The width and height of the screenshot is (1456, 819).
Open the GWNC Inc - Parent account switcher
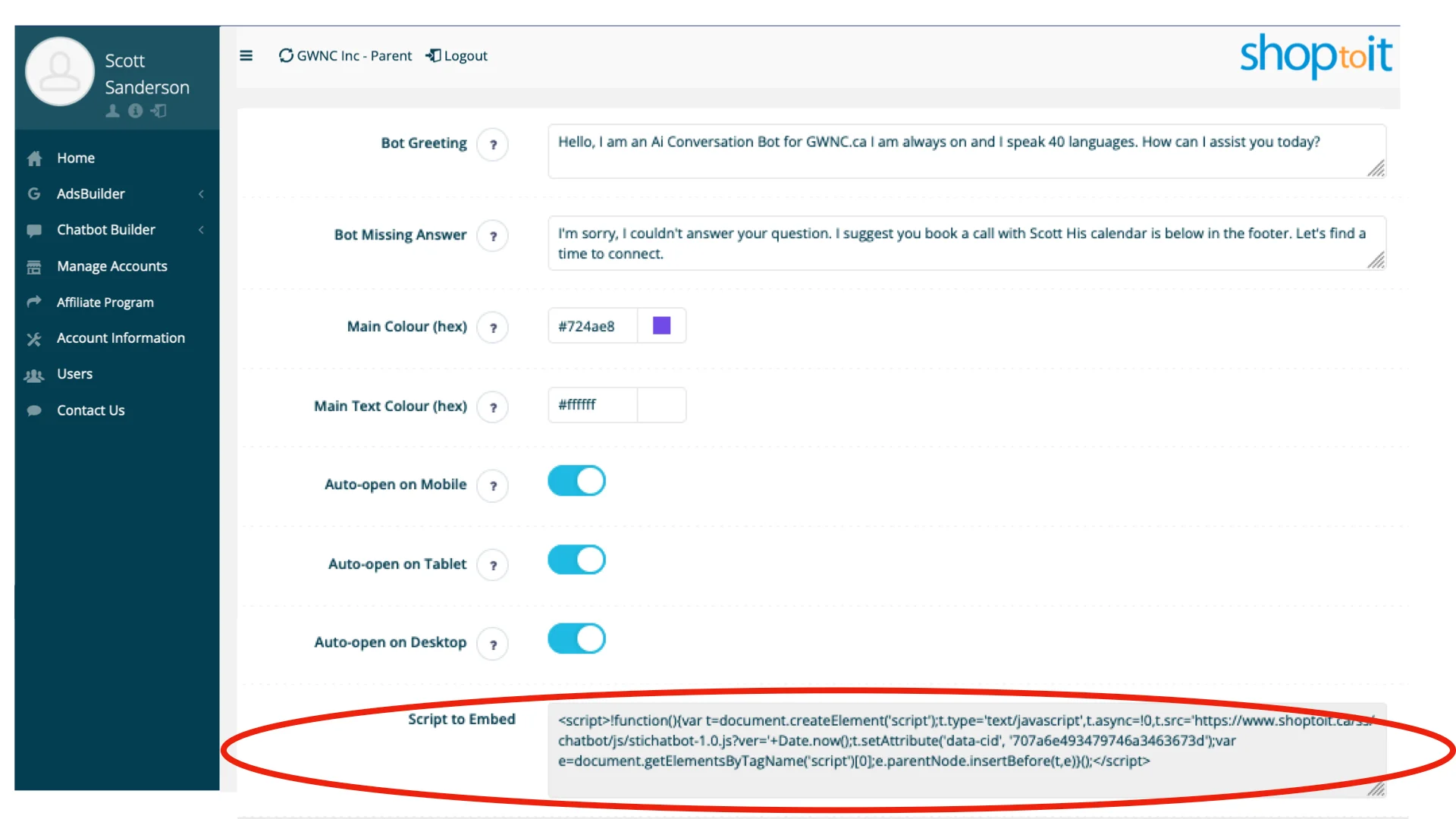tap(353, 55)
